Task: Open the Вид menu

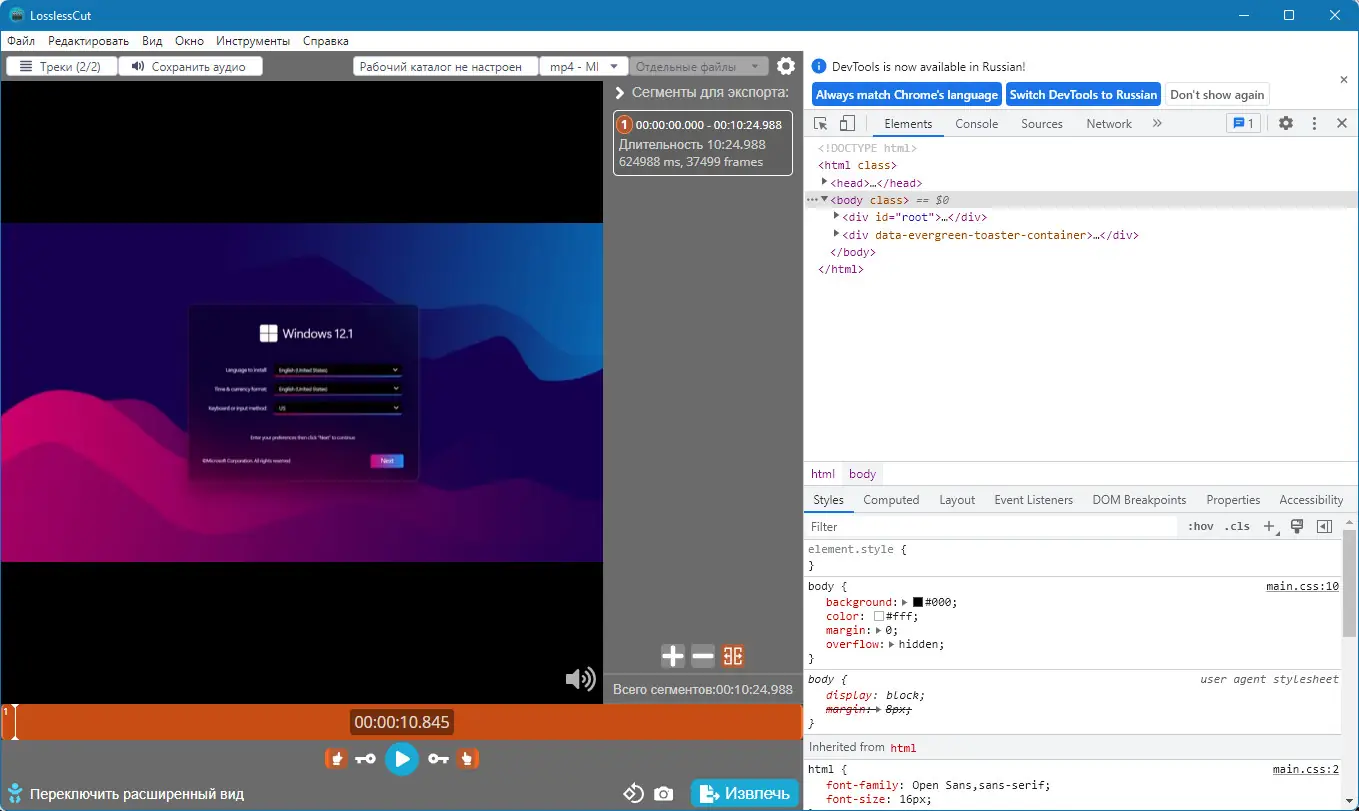Action: 152,41
